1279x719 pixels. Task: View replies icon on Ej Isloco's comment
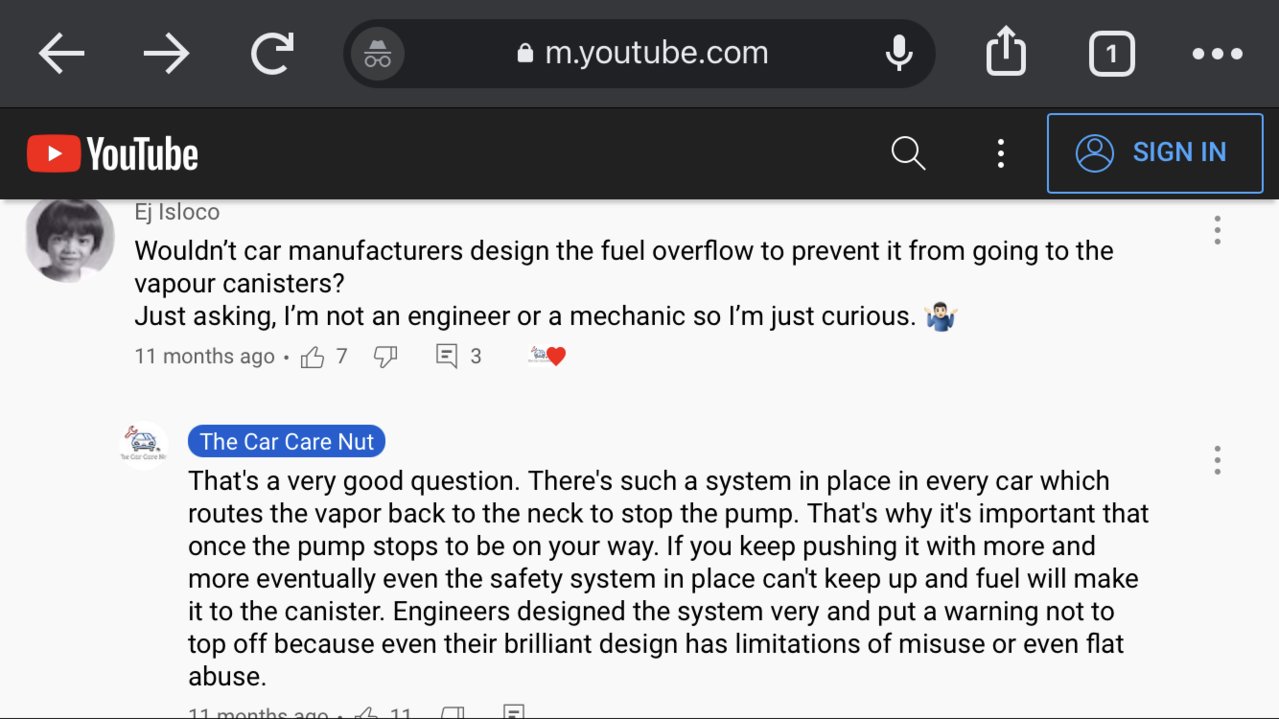click(x=447, y=356)
